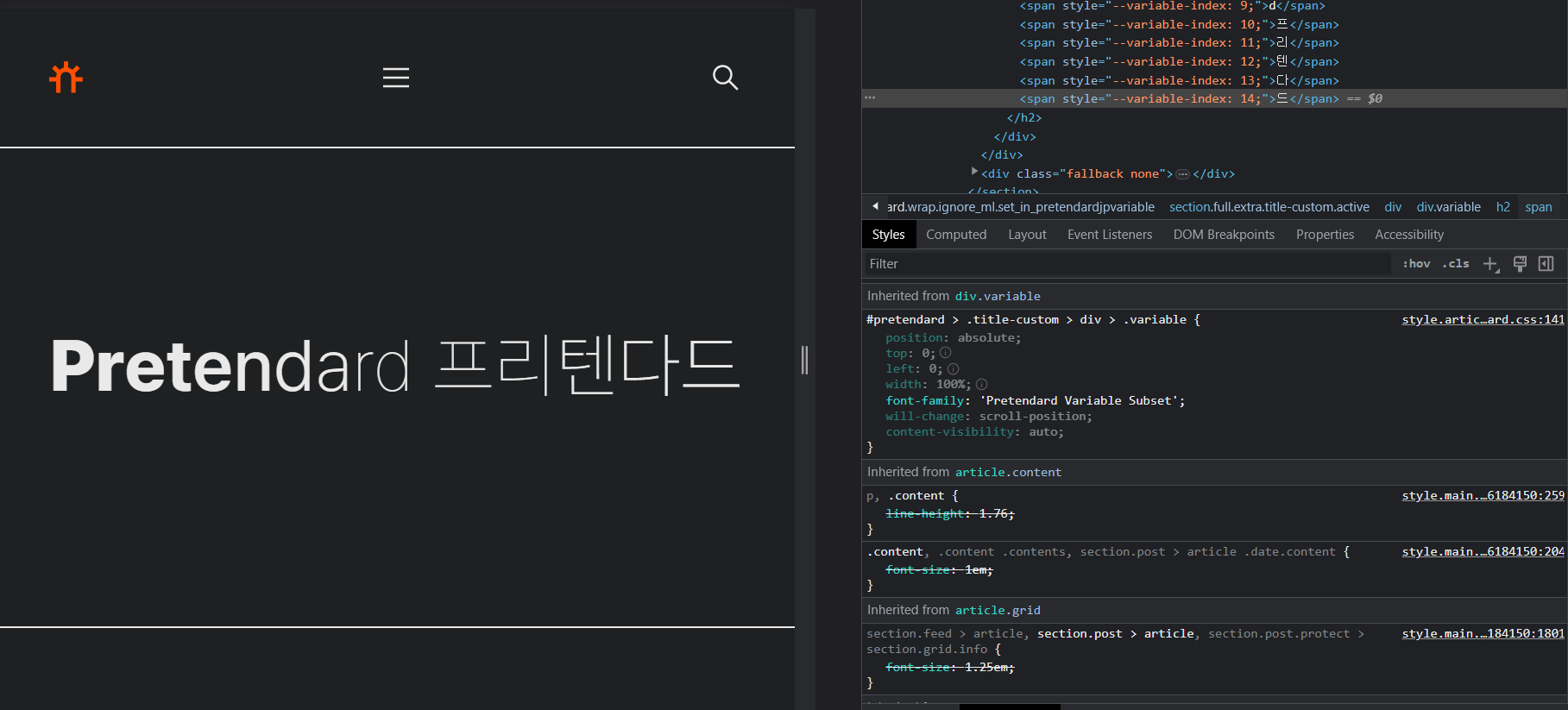
Task: Click the orange site logo icon
Action: [x=66, y=78]
